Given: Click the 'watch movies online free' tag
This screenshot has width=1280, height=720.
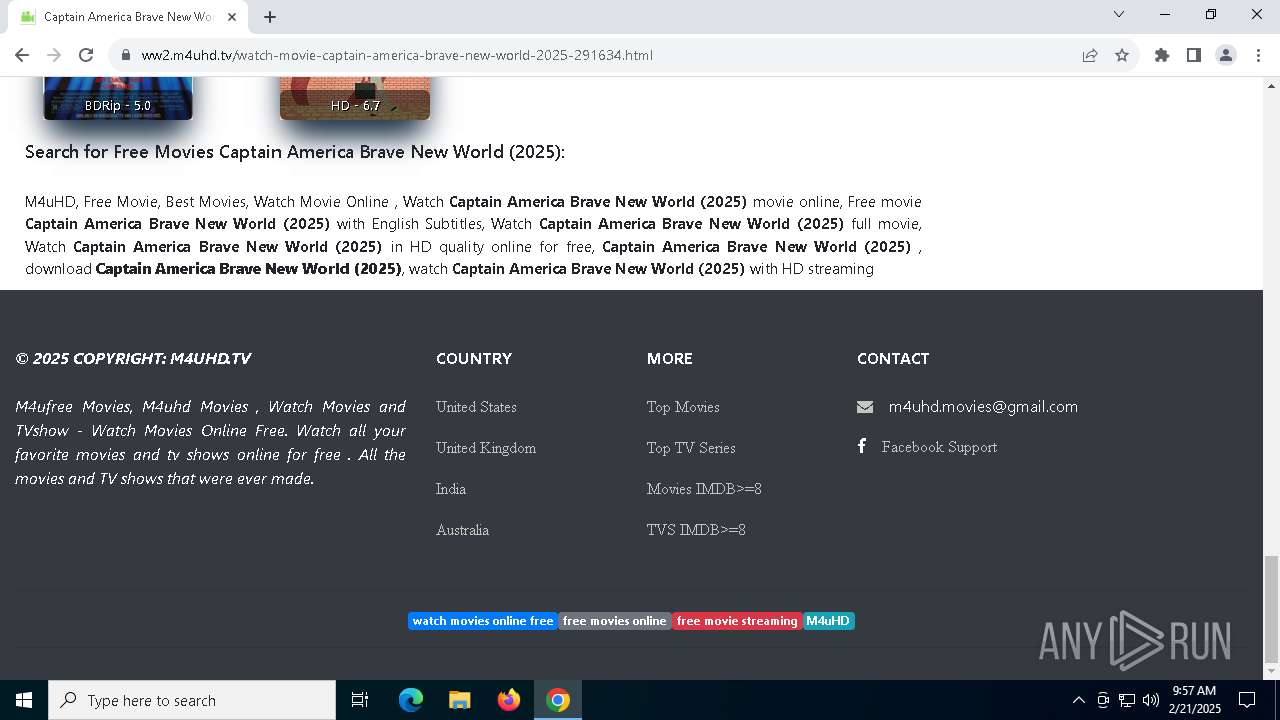Looking at the screenshot, I should 483,621.
